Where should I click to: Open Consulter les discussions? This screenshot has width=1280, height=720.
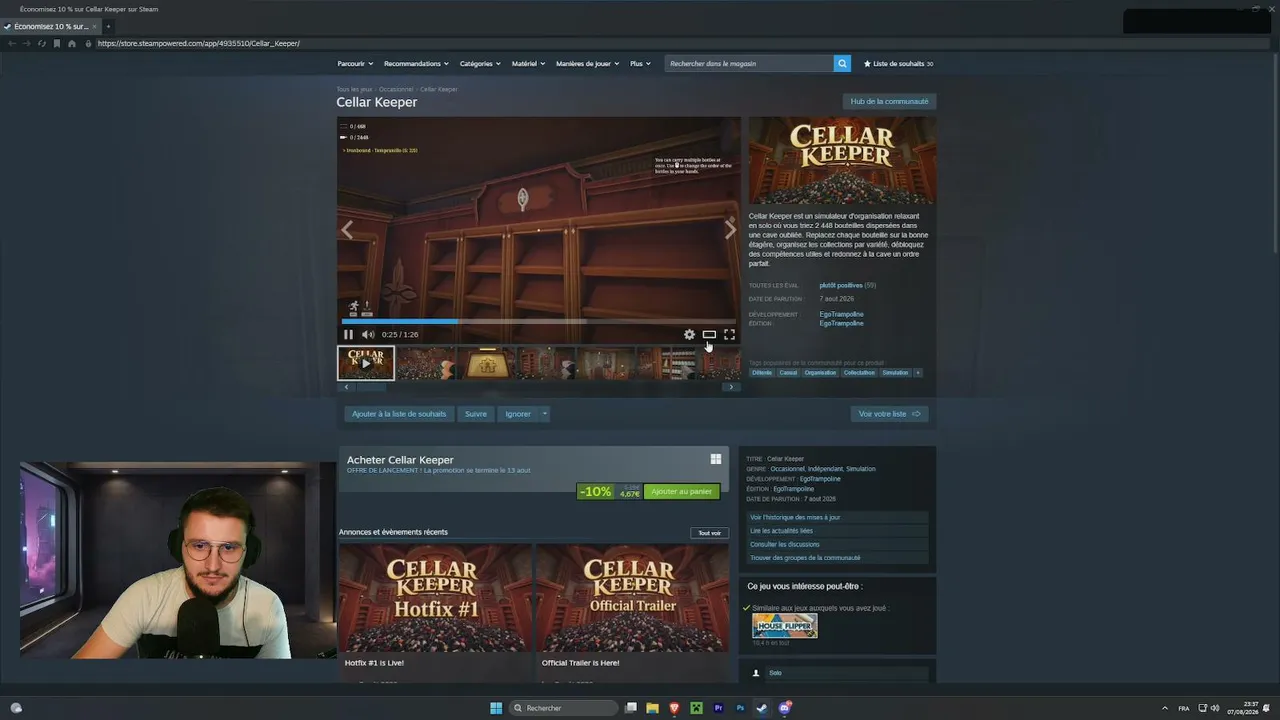(838, 544)
